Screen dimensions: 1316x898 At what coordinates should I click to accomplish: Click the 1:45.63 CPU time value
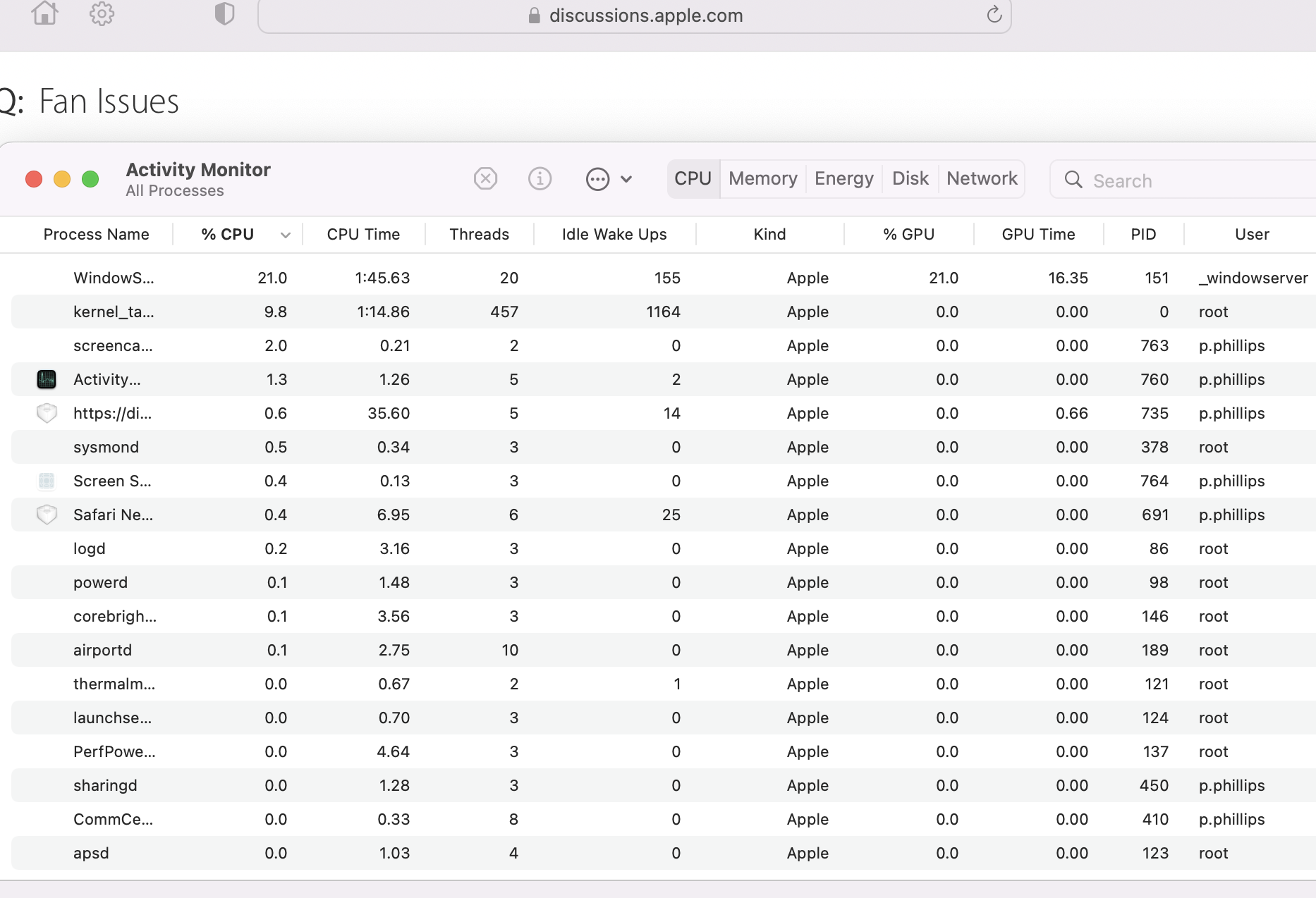coord(382,278)
